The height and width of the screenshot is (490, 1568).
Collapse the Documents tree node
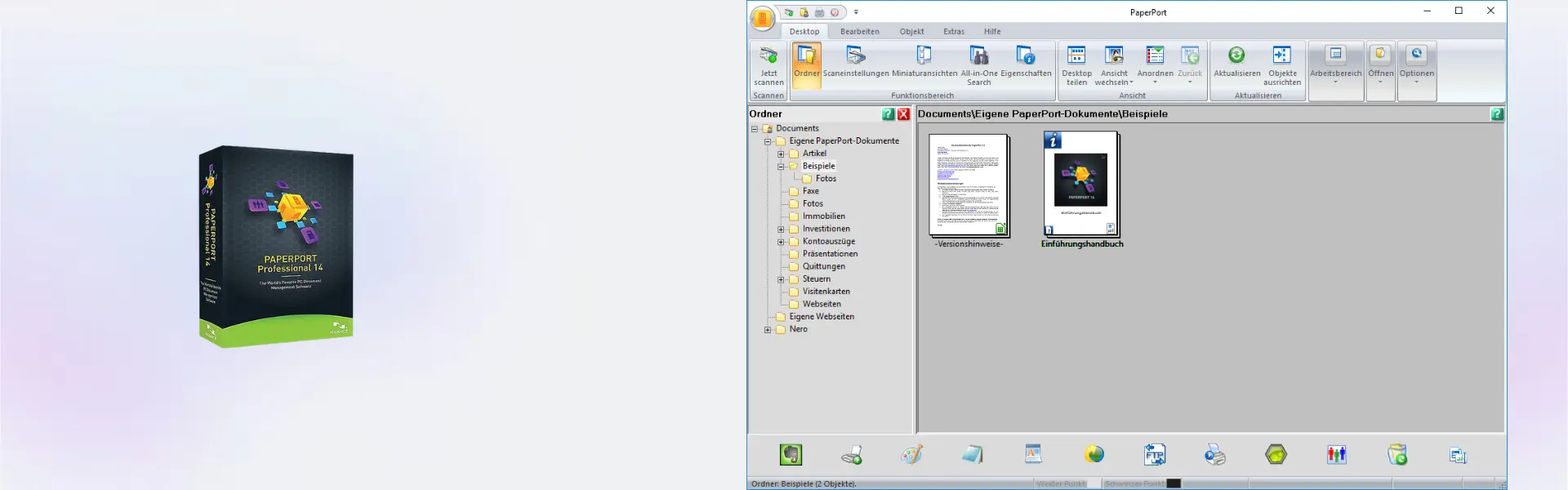[x=755, y=129]
